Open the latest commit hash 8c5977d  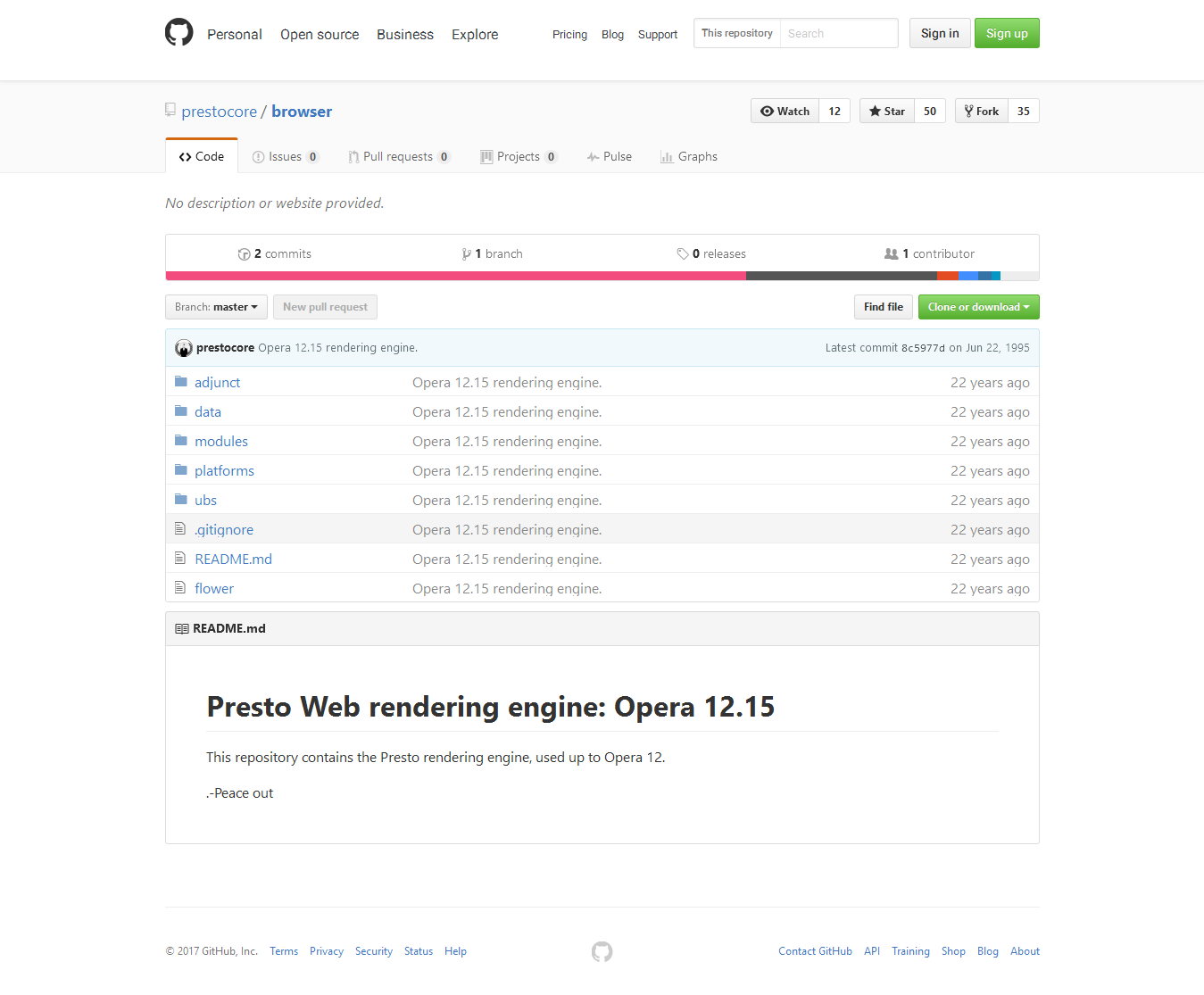923,348
